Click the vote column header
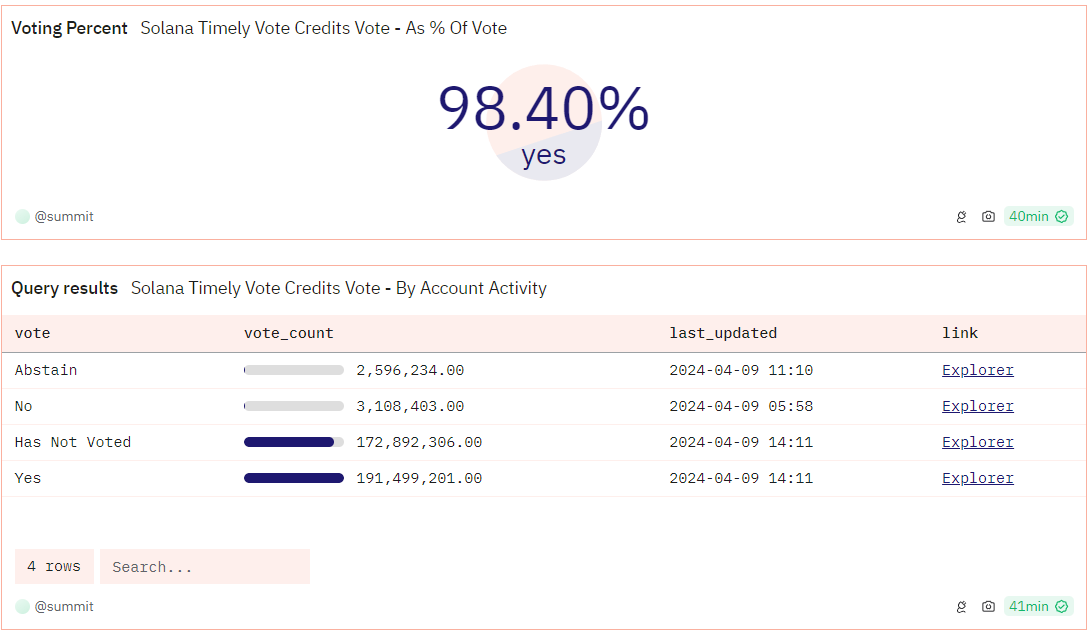Screen dimensions: 1088x634 (33, 334)
